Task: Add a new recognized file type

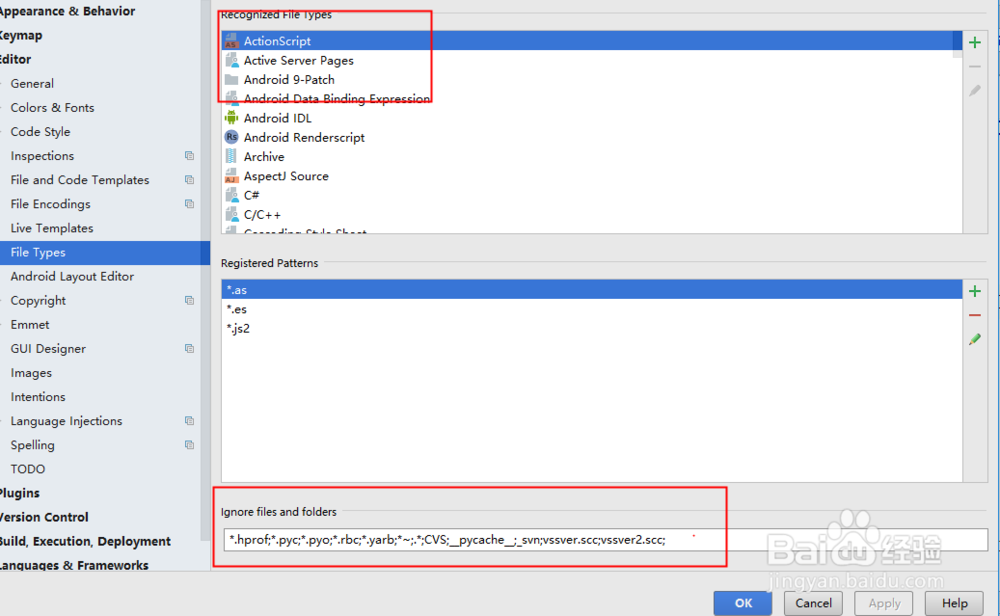Action: click(x=975, y=42)
